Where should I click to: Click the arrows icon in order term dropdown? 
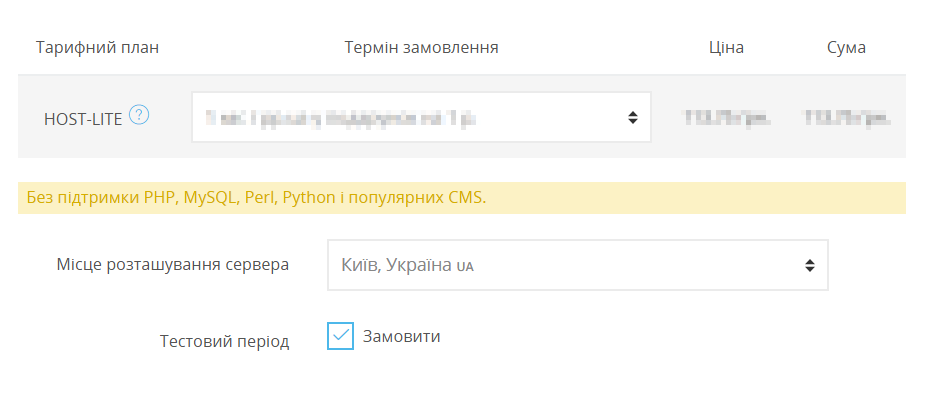tap(633, 118)
